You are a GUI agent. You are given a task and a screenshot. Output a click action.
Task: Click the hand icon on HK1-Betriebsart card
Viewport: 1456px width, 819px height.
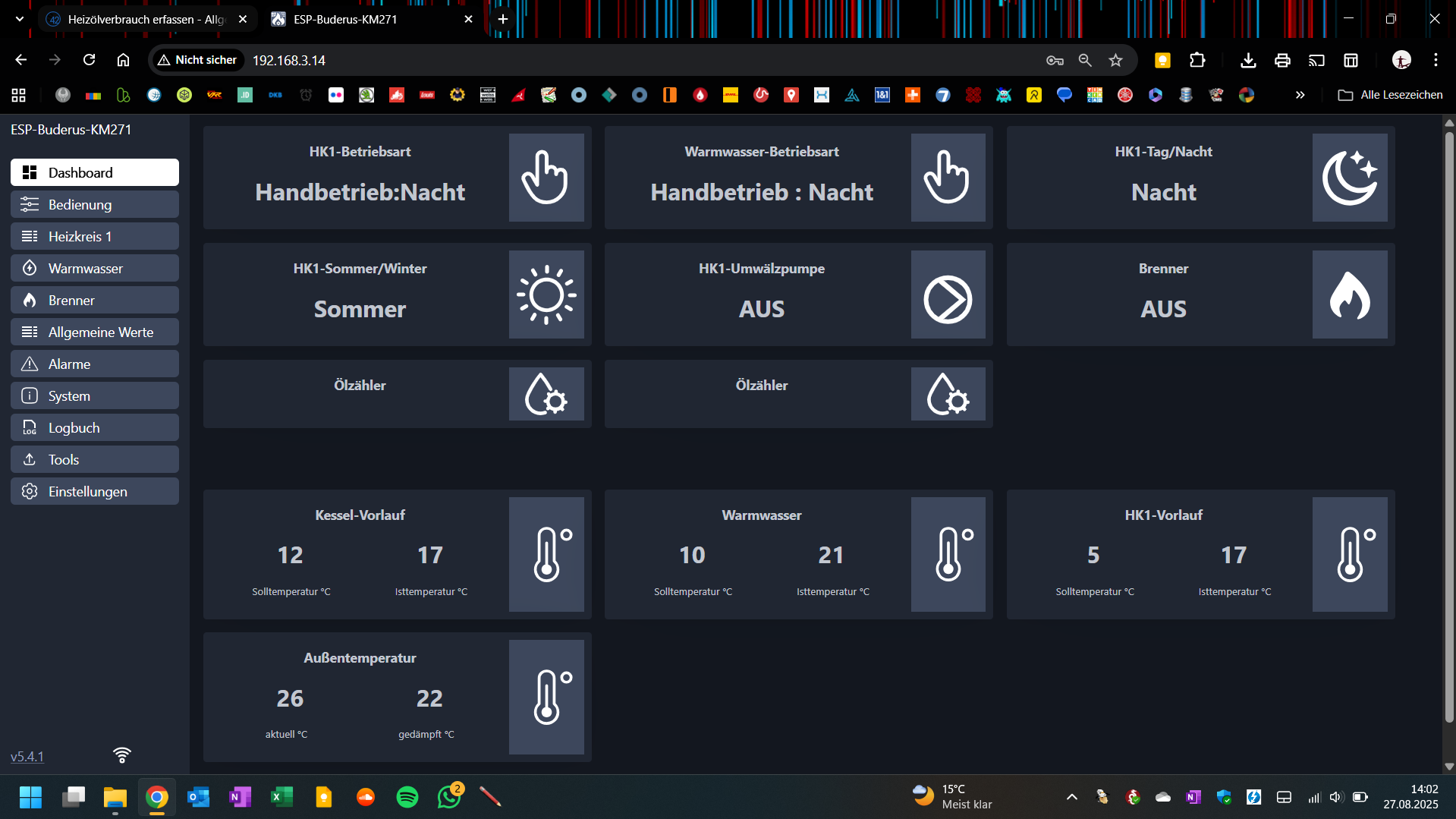coord(546,178)
